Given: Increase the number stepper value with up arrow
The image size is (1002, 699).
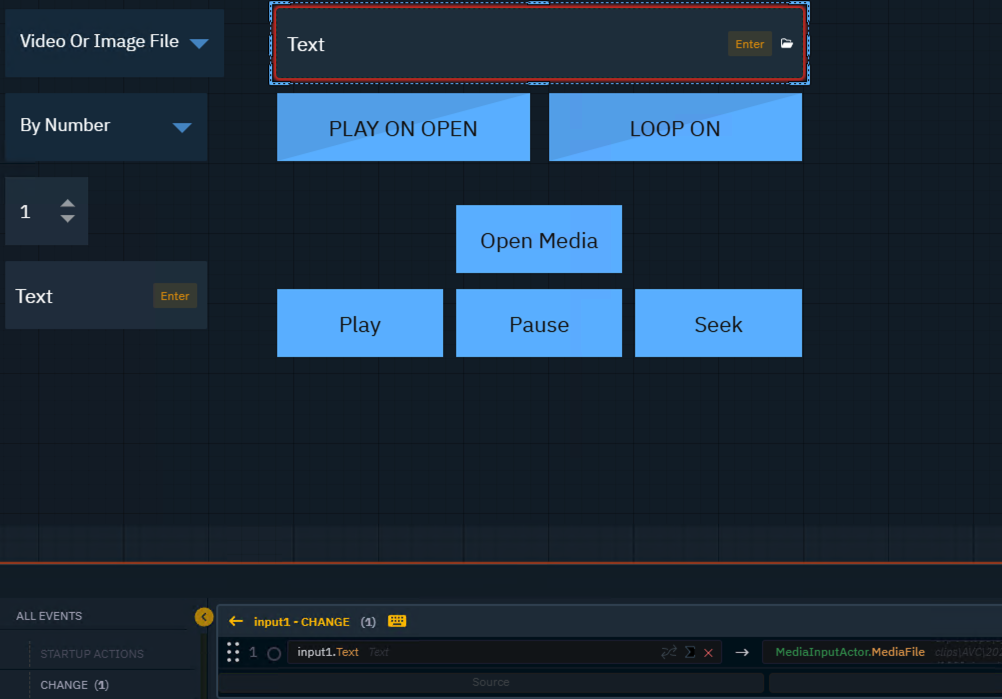Looking at the screenshot, I should pyautogui.click(x=68, y=203).
